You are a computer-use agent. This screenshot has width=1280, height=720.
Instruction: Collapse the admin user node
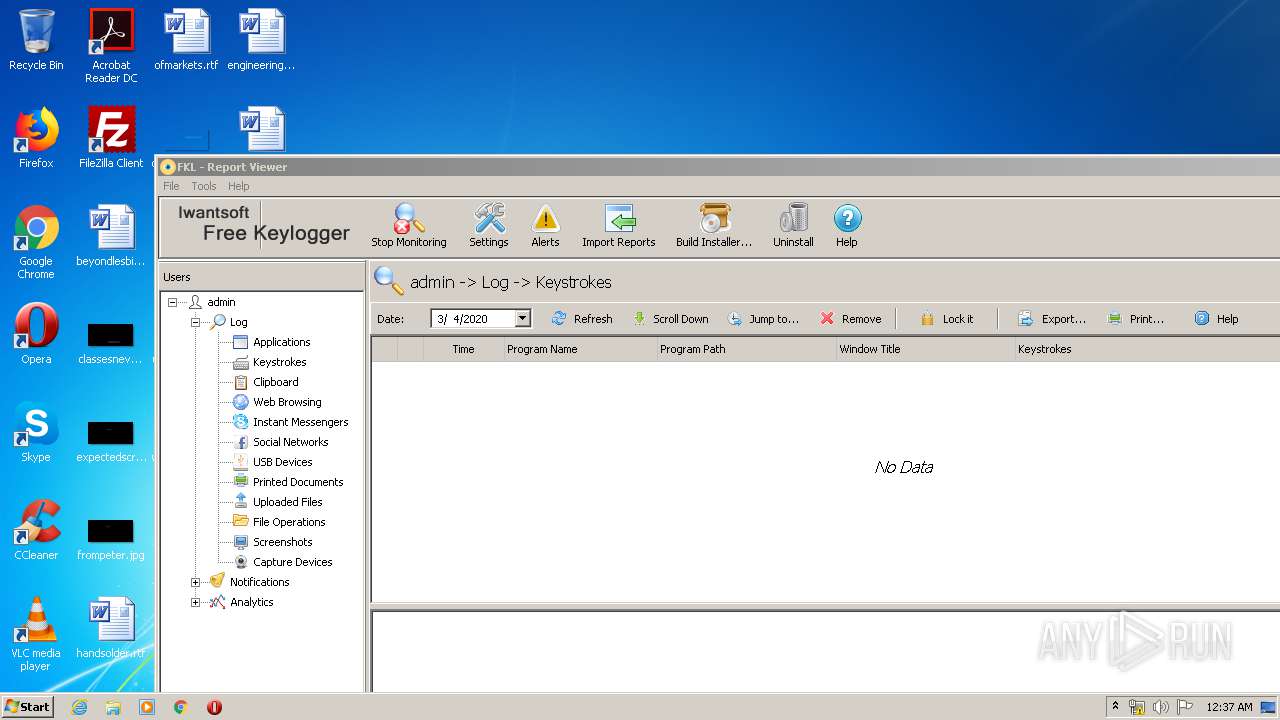coord(172,302)
